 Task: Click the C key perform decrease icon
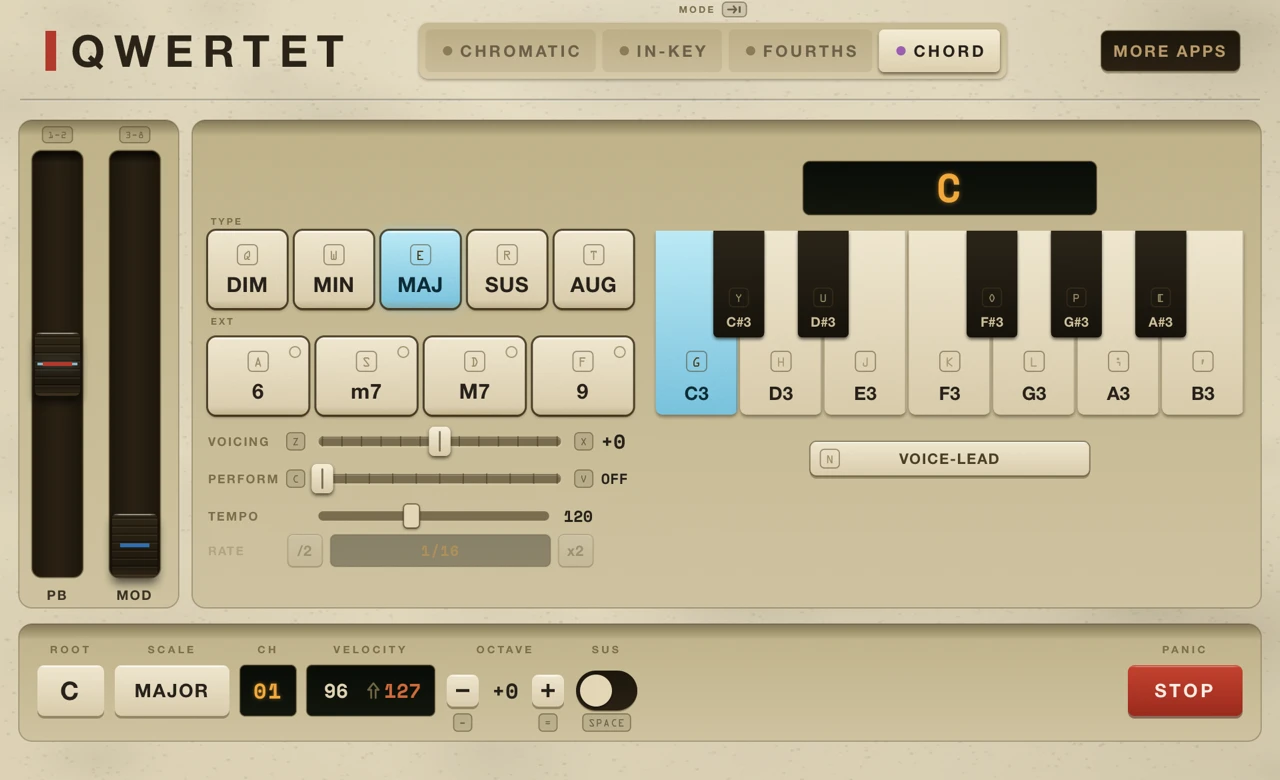click(x=296, y=479)
